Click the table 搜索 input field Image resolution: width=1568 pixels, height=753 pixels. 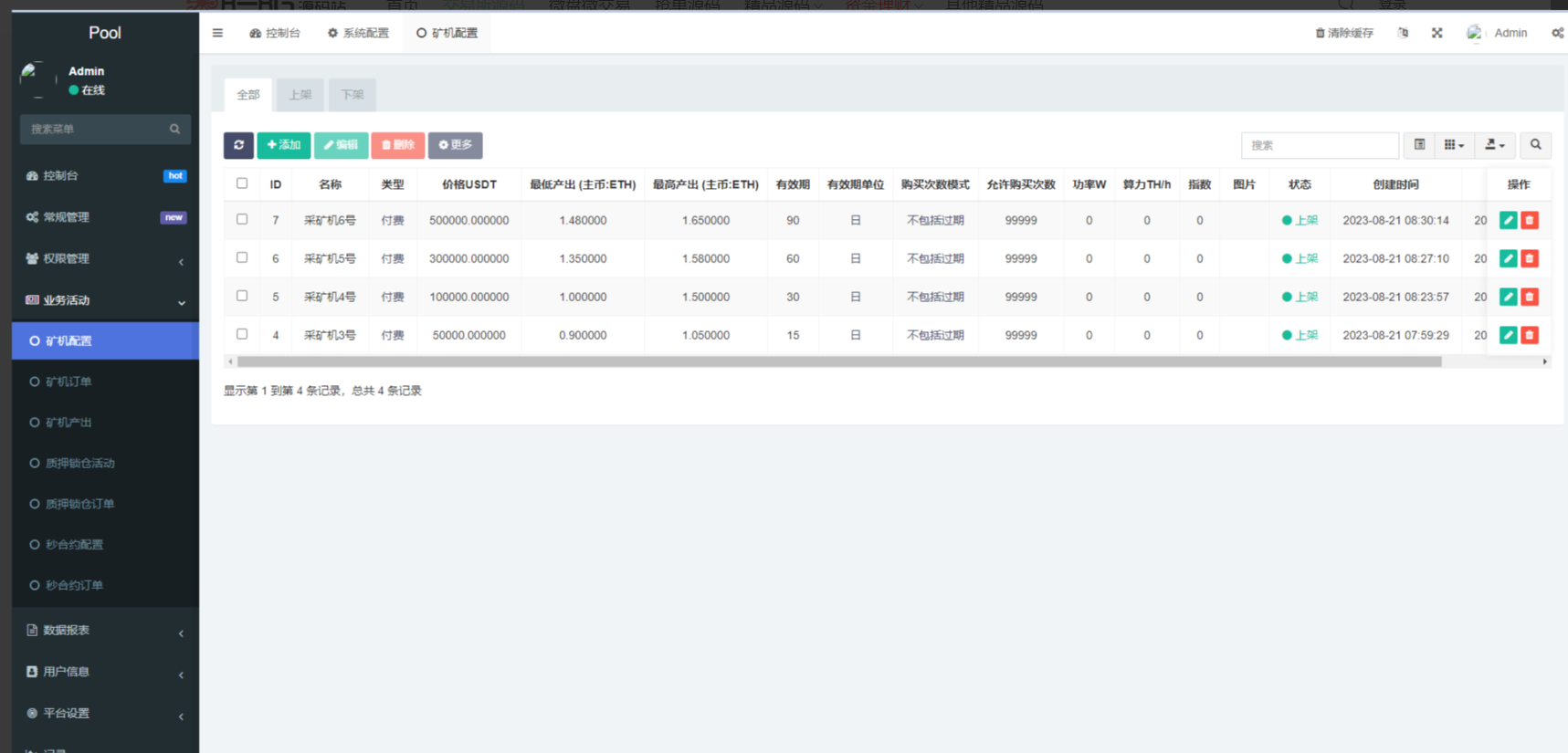pos(1319,145)
